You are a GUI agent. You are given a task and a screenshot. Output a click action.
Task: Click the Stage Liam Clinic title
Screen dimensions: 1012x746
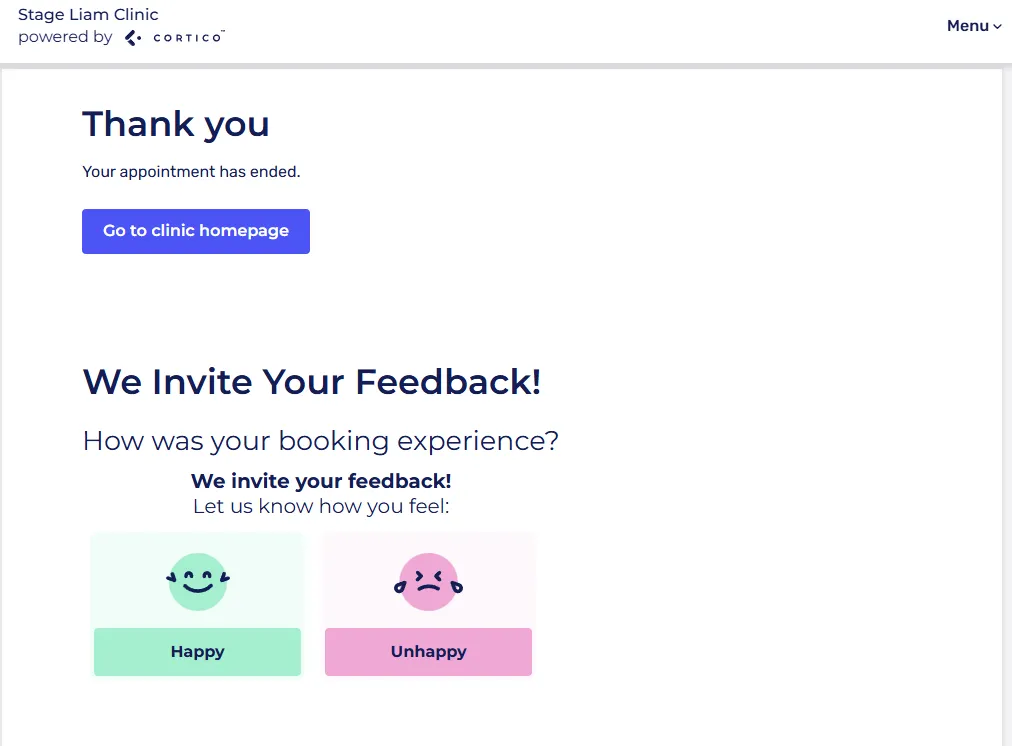(x=88, y=15)
